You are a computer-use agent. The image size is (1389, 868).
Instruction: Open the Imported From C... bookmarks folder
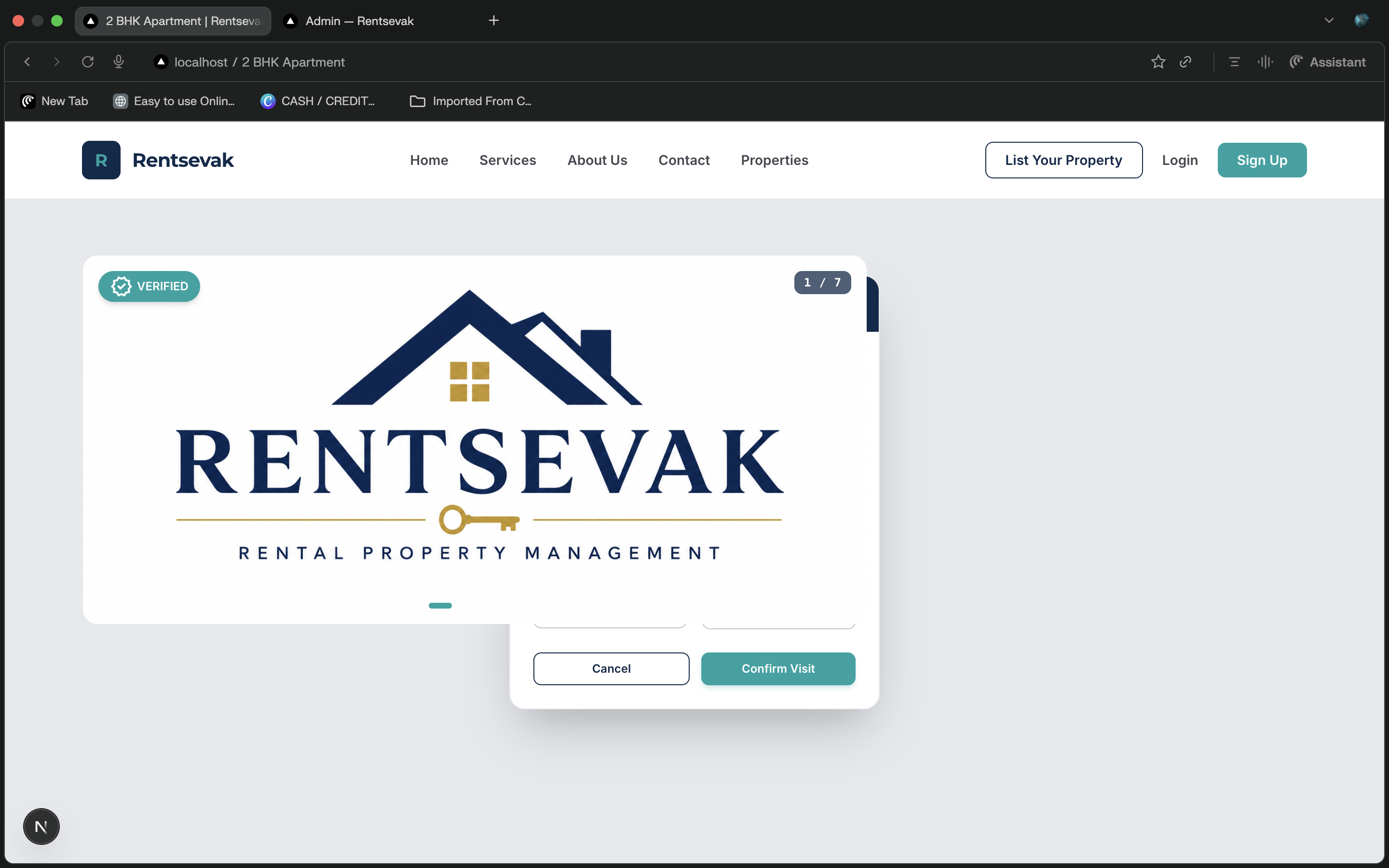coord(471,101)
